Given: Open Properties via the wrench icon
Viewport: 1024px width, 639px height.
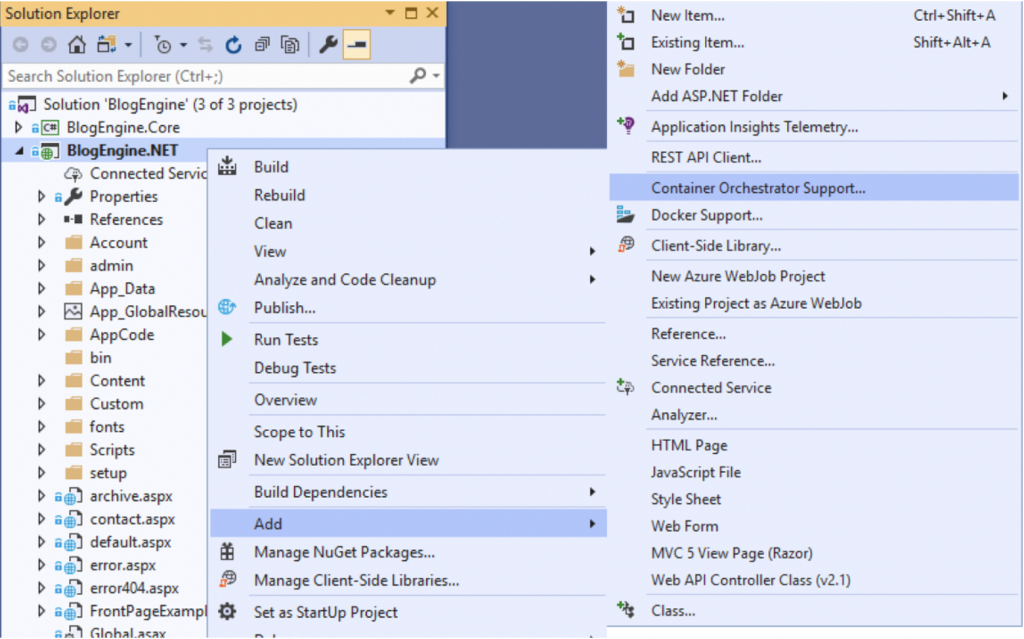Looking at the screenshot, I should point(328,44).
